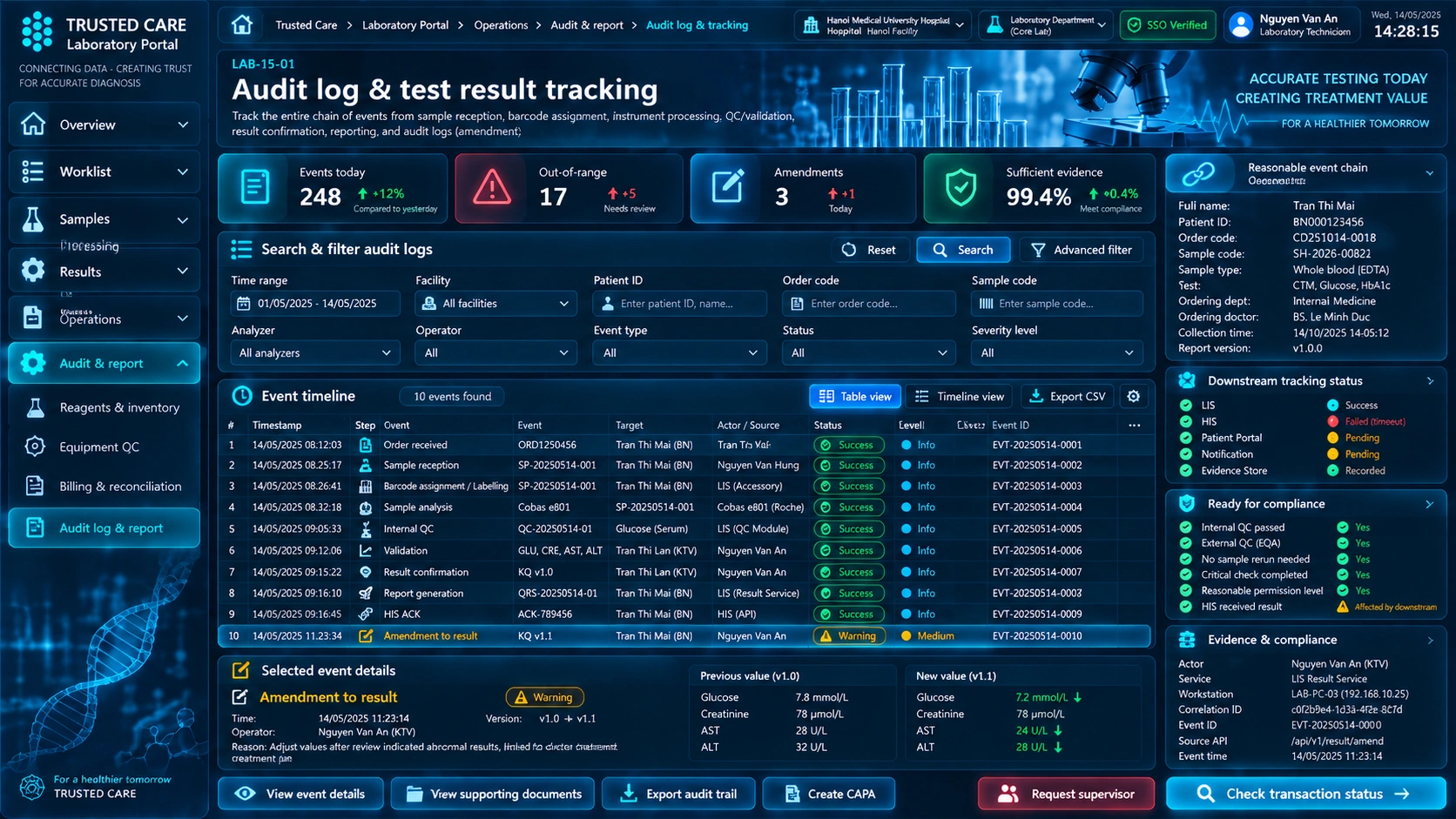
Task: Click View supporting documents button
Action: click(493, 794)
